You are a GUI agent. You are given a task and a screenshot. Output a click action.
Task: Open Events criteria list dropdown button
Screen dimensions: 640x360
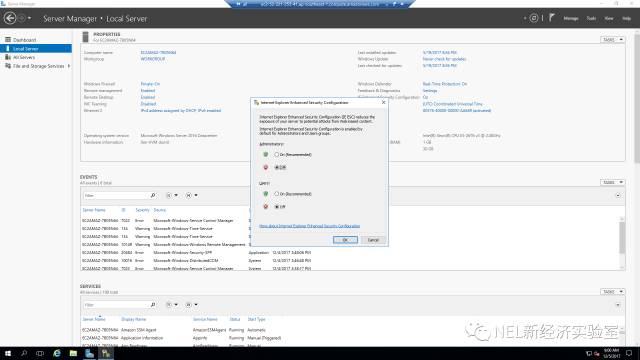172,196
